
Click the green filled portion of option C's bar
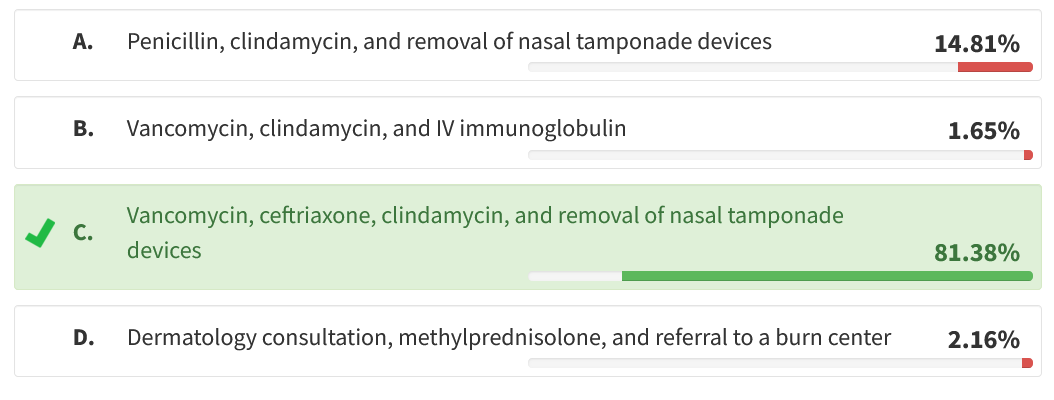coord(826,276)
